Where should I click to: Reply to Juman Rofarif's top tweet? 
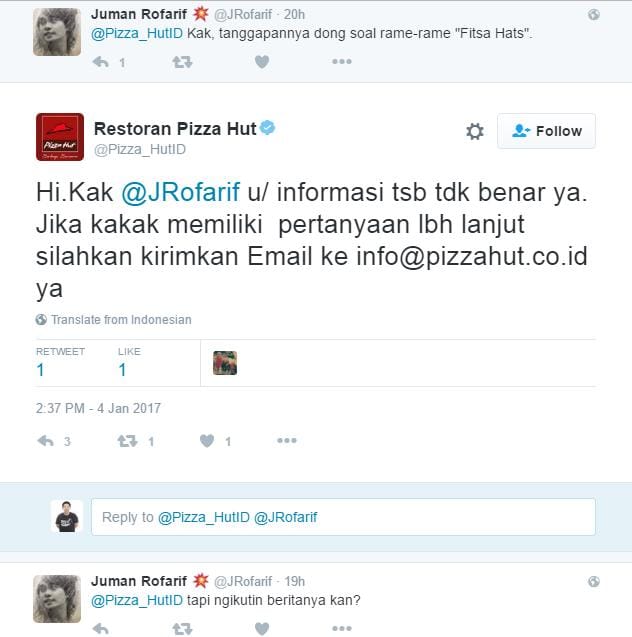tap(100, 62)
